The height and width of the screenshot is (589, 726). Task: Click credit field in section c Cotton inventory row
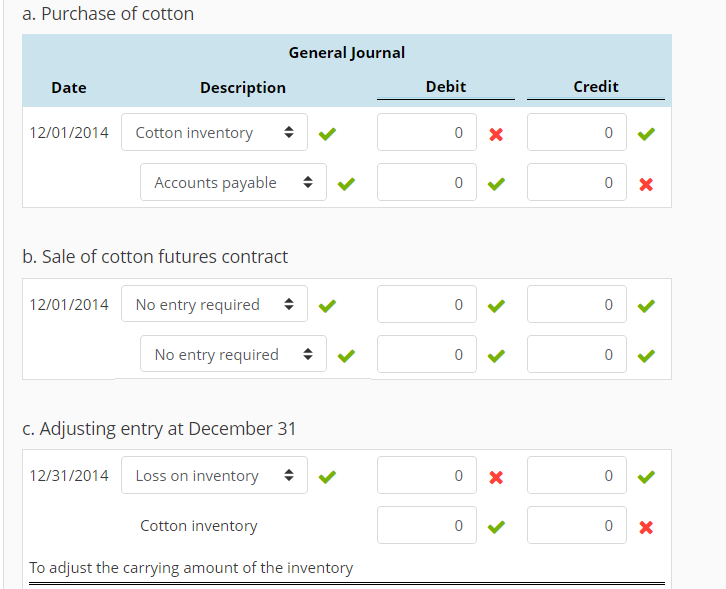[577, 526]
